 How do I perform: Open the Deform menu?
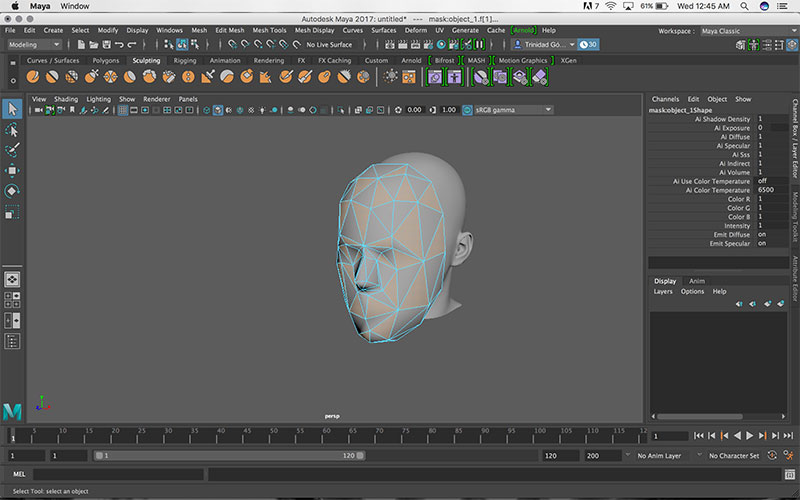point(416,31)
